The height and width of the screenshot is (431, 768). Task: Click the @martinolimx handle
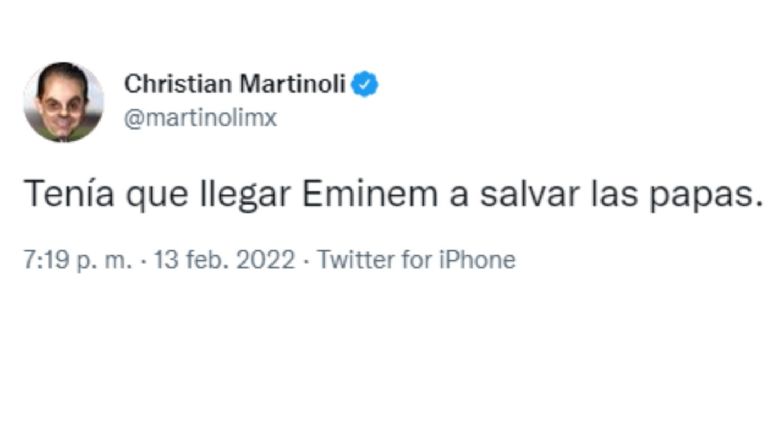pos(199,118)
